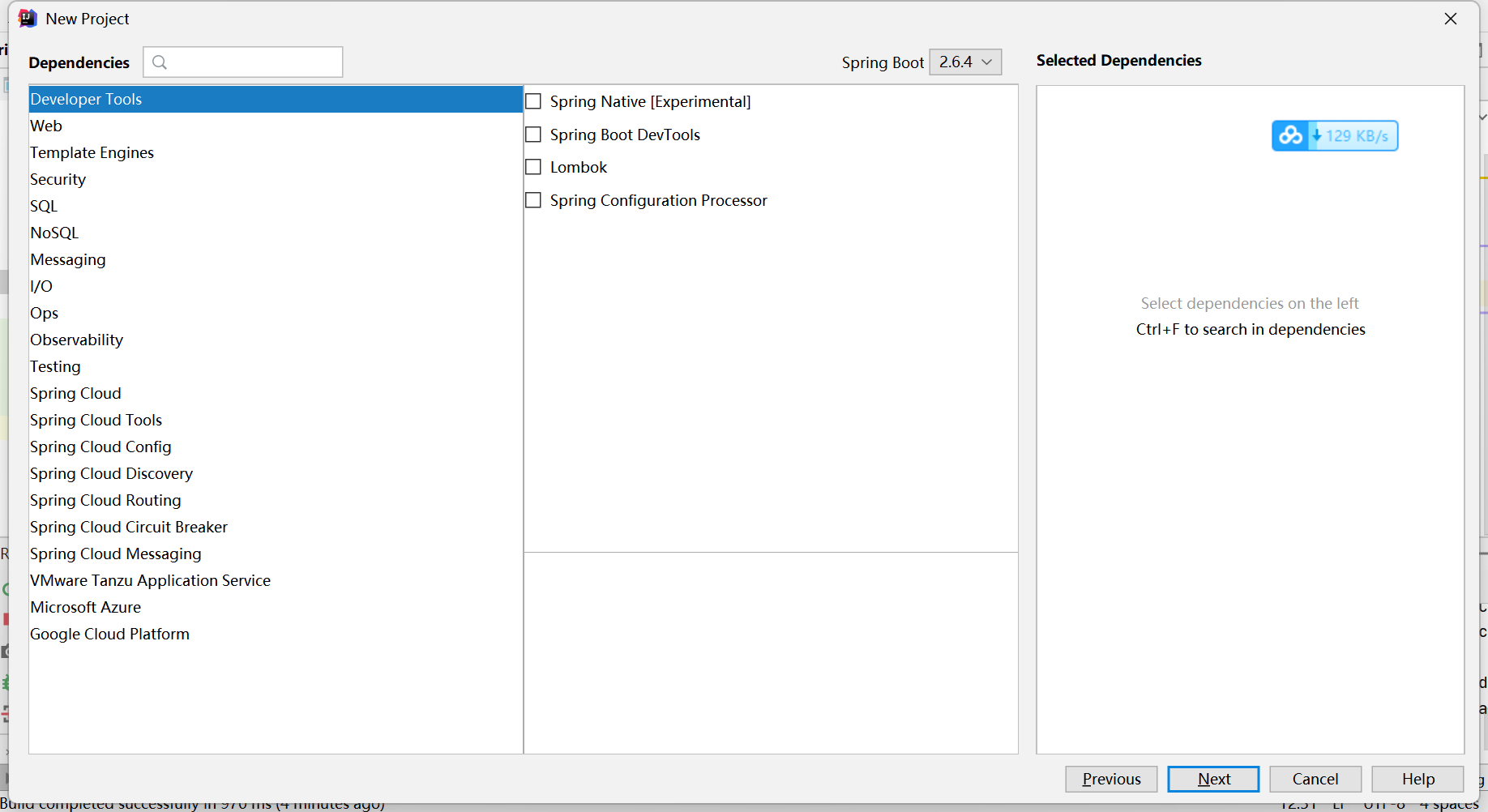Image resolution: width=1488 pixels, height=812 pixels.
Task: Click Next to continue wizard
Action: [1213, 779]
